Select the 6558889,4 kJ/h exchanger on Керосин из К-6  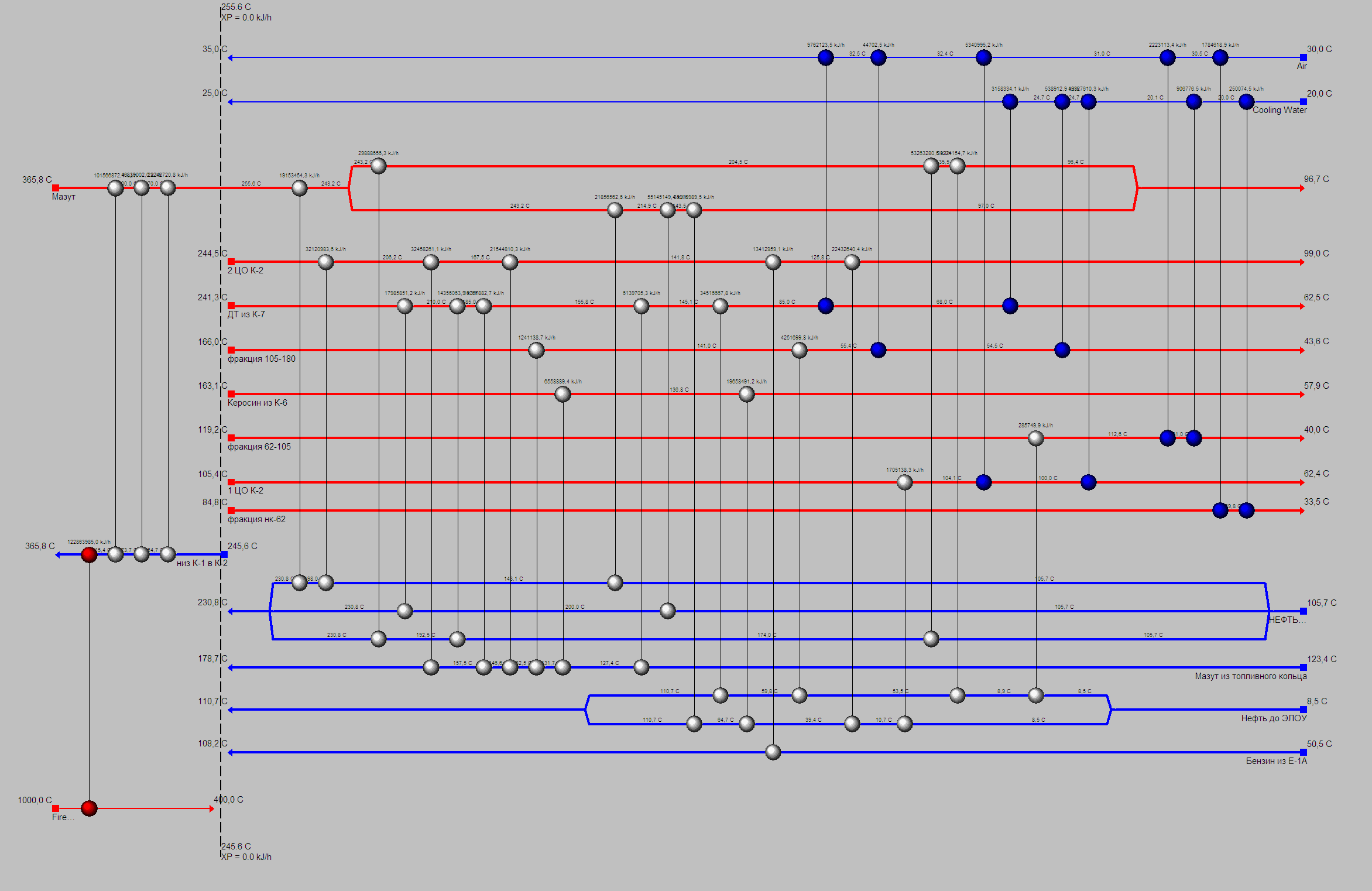click(562, 394)
